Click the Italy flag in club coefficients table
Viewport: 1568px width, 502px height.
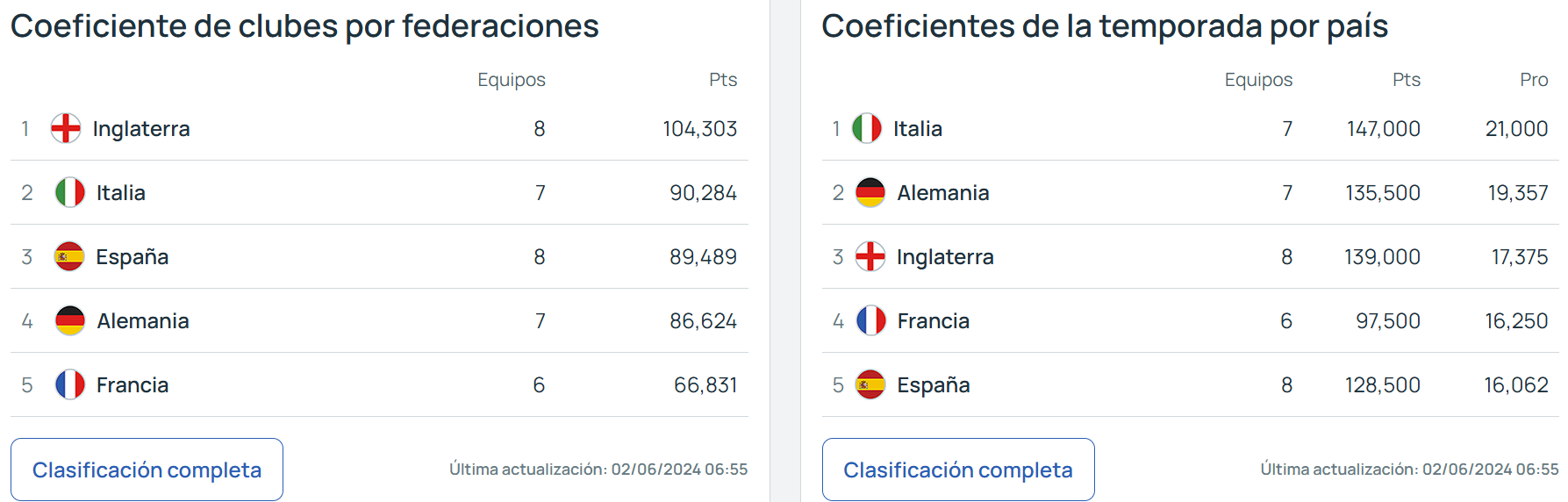pyautogui.click(x=70, y=192)
